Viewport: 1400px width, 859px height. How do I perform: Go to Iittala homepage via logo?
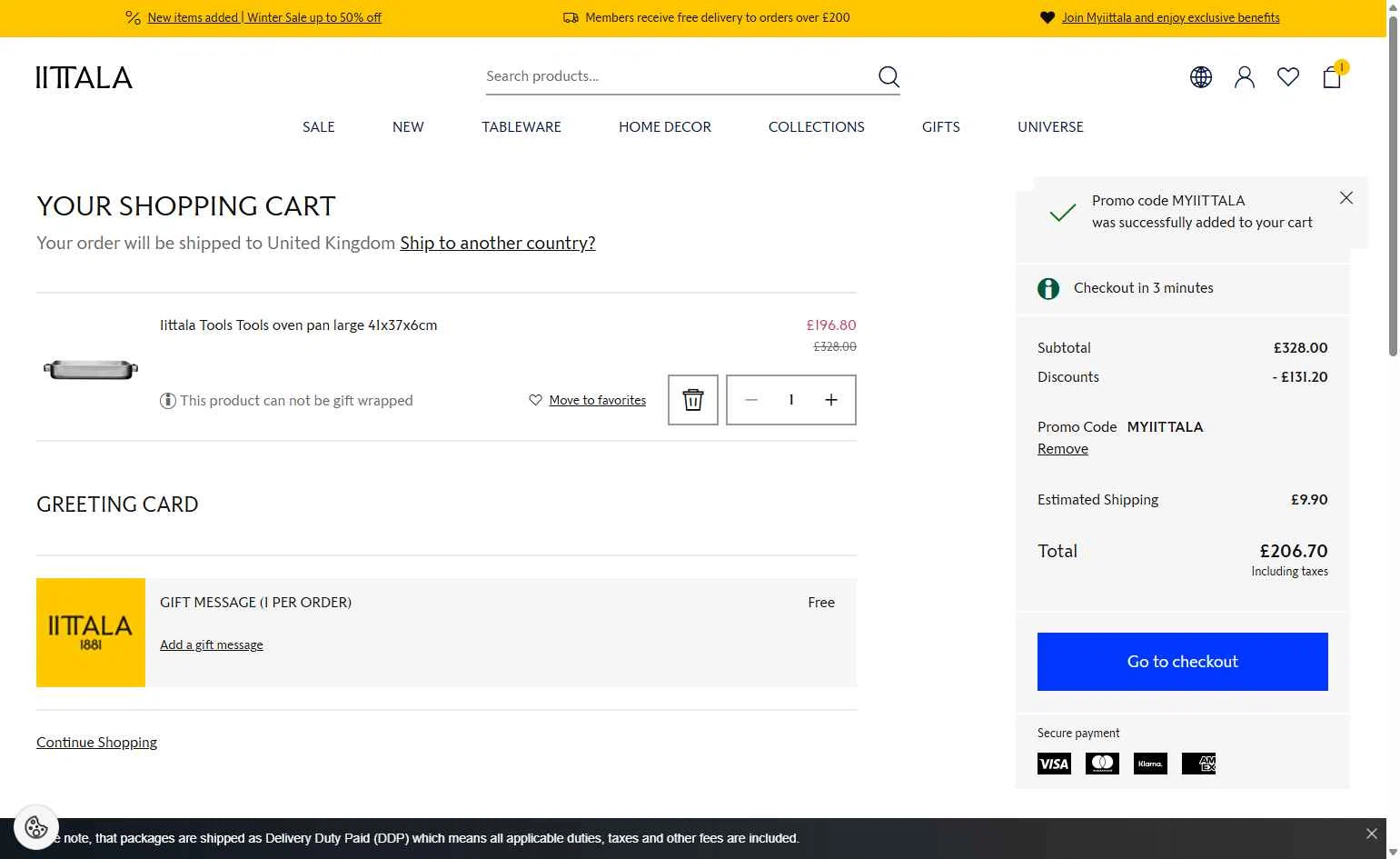coord(84,77)
